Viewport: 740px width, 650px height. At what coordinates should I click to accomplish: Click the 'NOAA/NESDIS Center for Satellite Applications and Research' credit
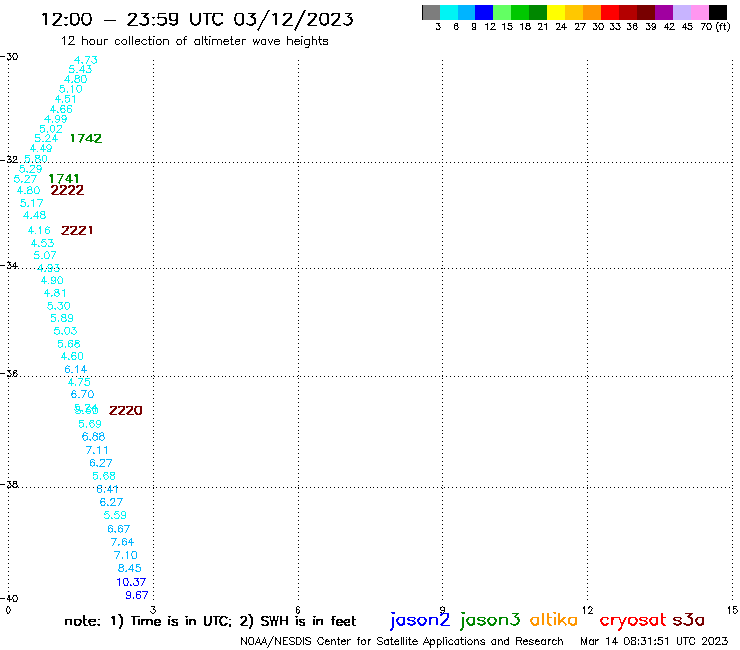[x=402, y=642]
